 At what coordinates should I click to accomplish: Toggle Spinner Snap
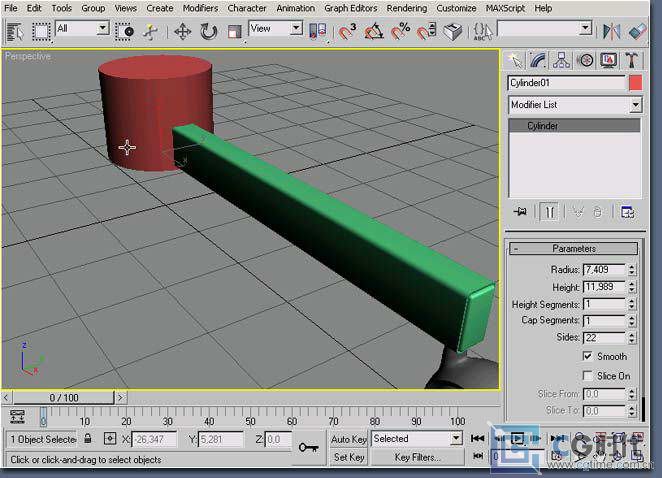point(426,32)
